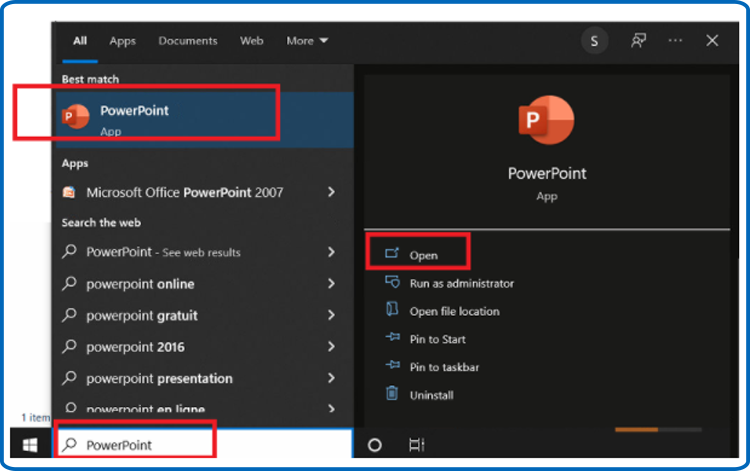This screenshot has height=471, width=750.
Task: Select 'powerpoint gratuit' suggestion text
Action: [142, 316]
